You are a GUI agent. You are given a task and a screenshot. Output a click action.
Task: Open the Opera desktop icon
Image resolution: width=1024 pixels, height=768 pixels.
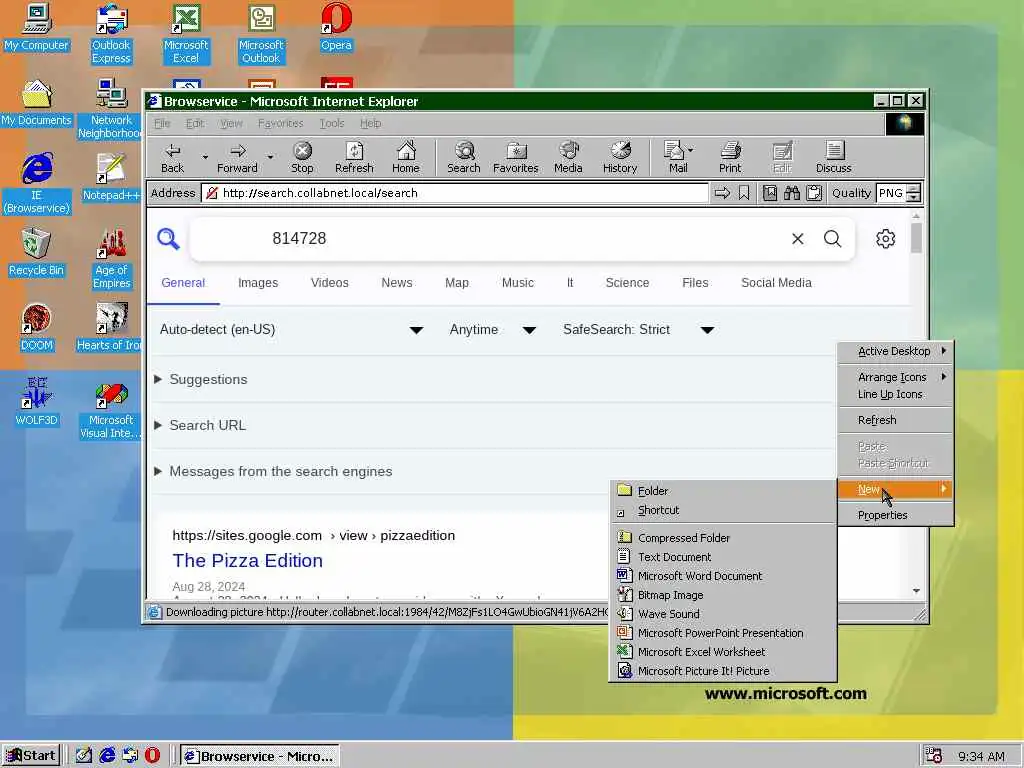(x=336, y=27)
